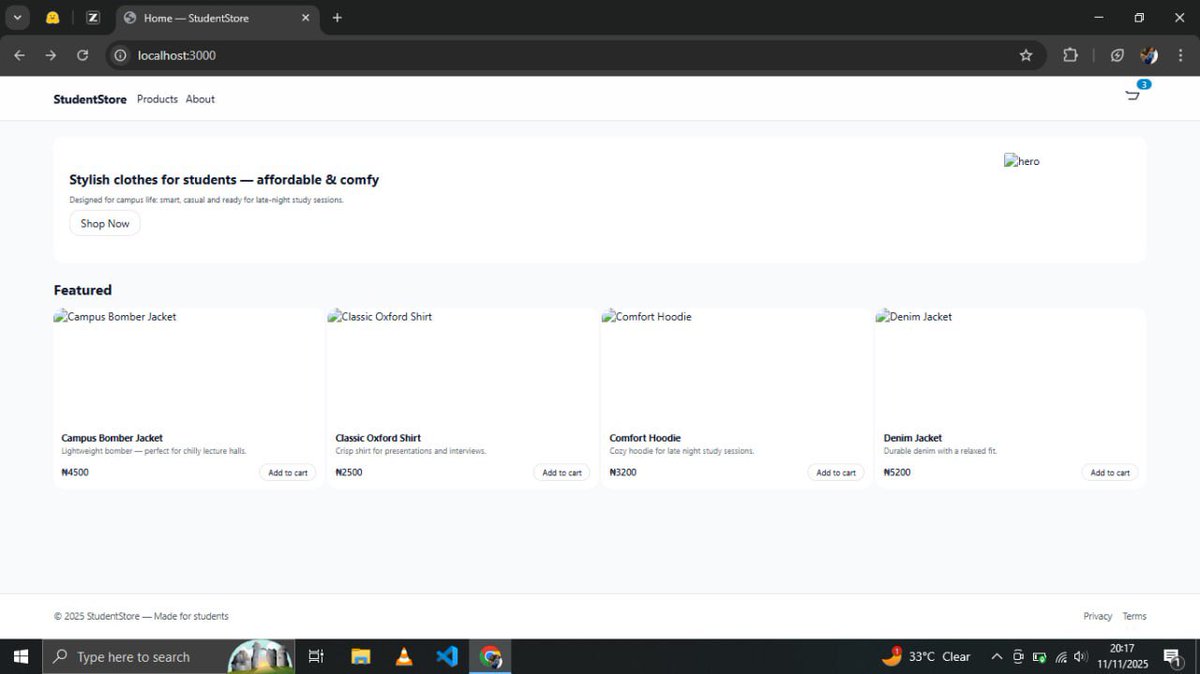Select the pinned tab with Z icon
The height and width of the screenshot is (674, 1200).
coord(93,17)
